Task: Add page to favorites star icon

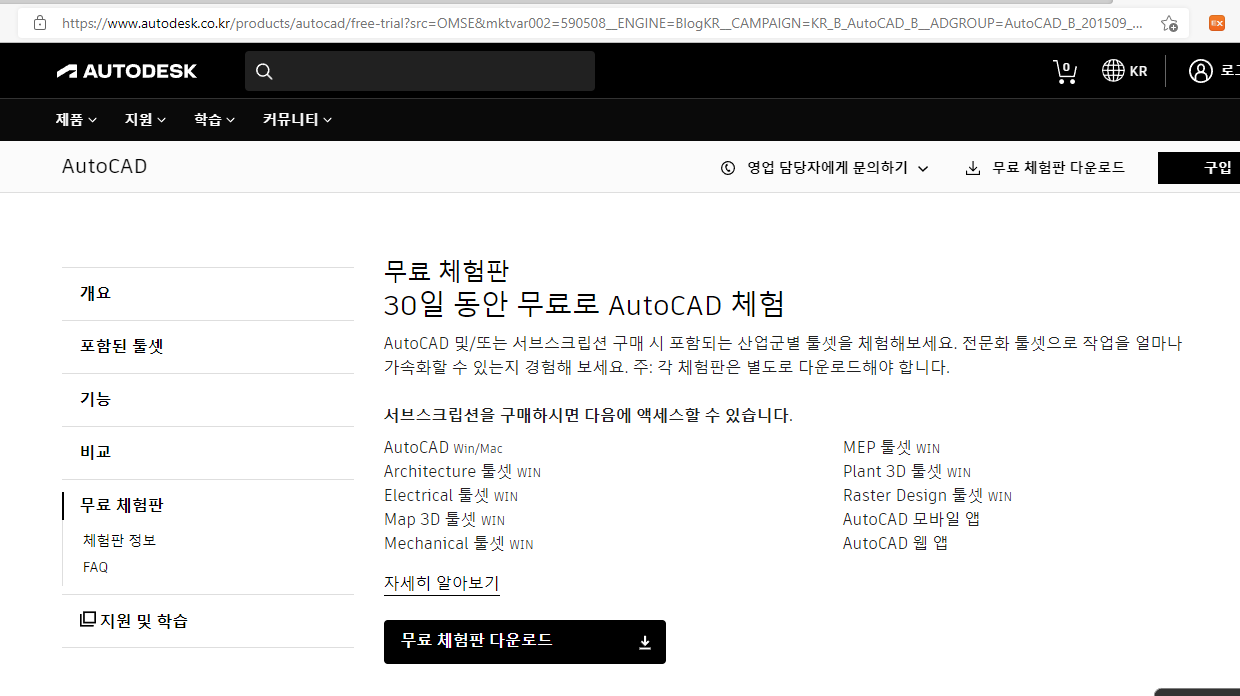Action: [x=1169, y=23]
